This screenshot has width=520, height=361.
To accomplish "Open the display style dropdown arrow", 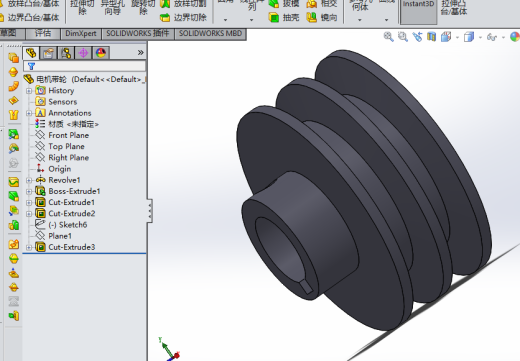I will point(480,37).
